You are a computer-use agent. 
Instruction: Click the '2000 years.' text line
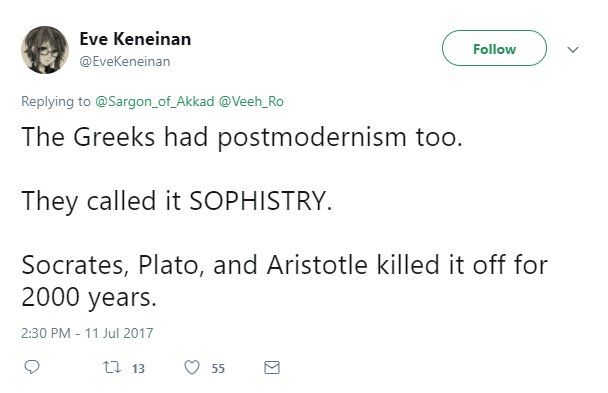(89, 298)
